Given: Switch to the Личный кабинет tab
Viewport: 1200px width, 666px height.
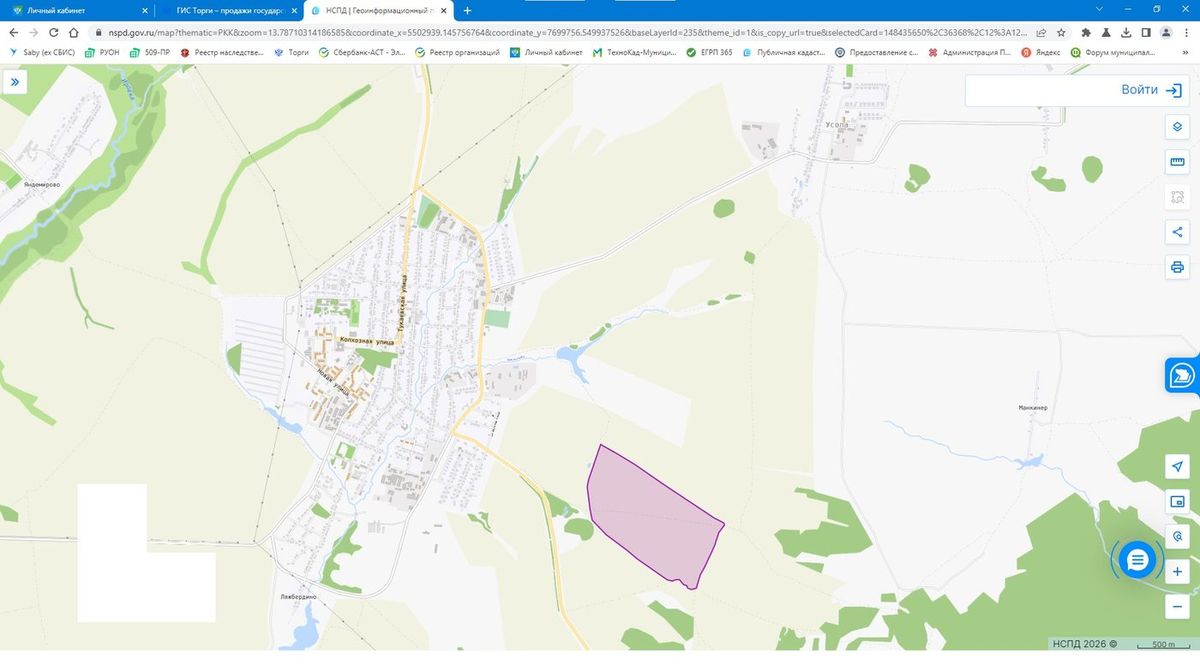Looking at the screenshot, I should coord(77,10).
